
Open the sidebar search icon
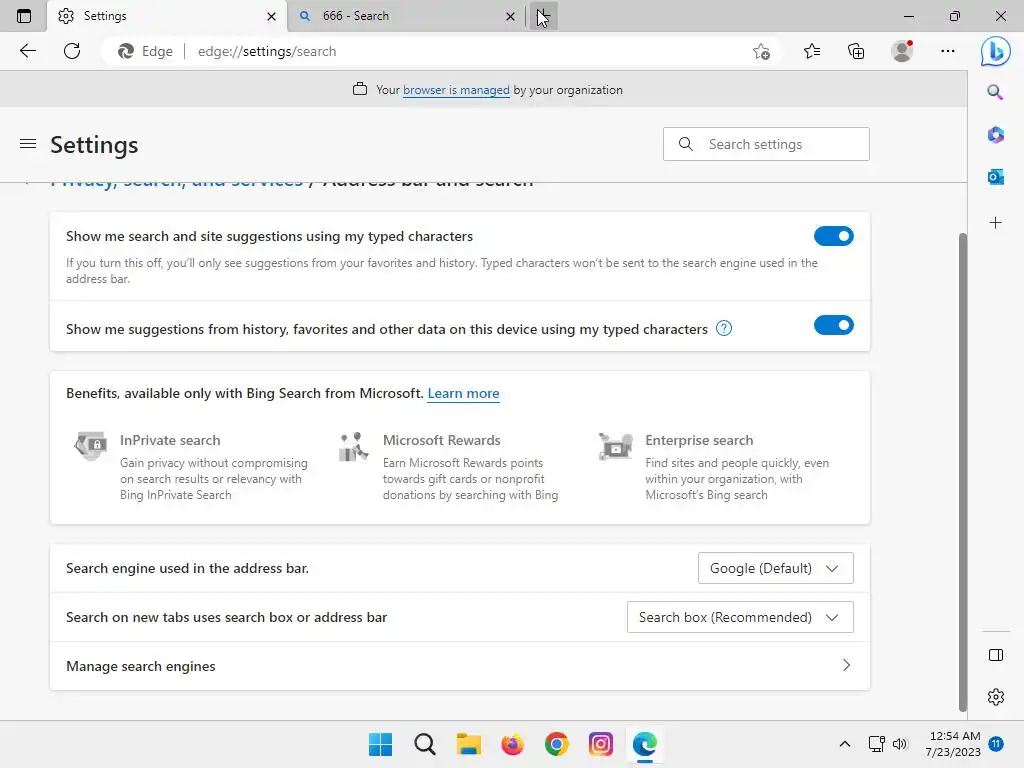(995, 92)
